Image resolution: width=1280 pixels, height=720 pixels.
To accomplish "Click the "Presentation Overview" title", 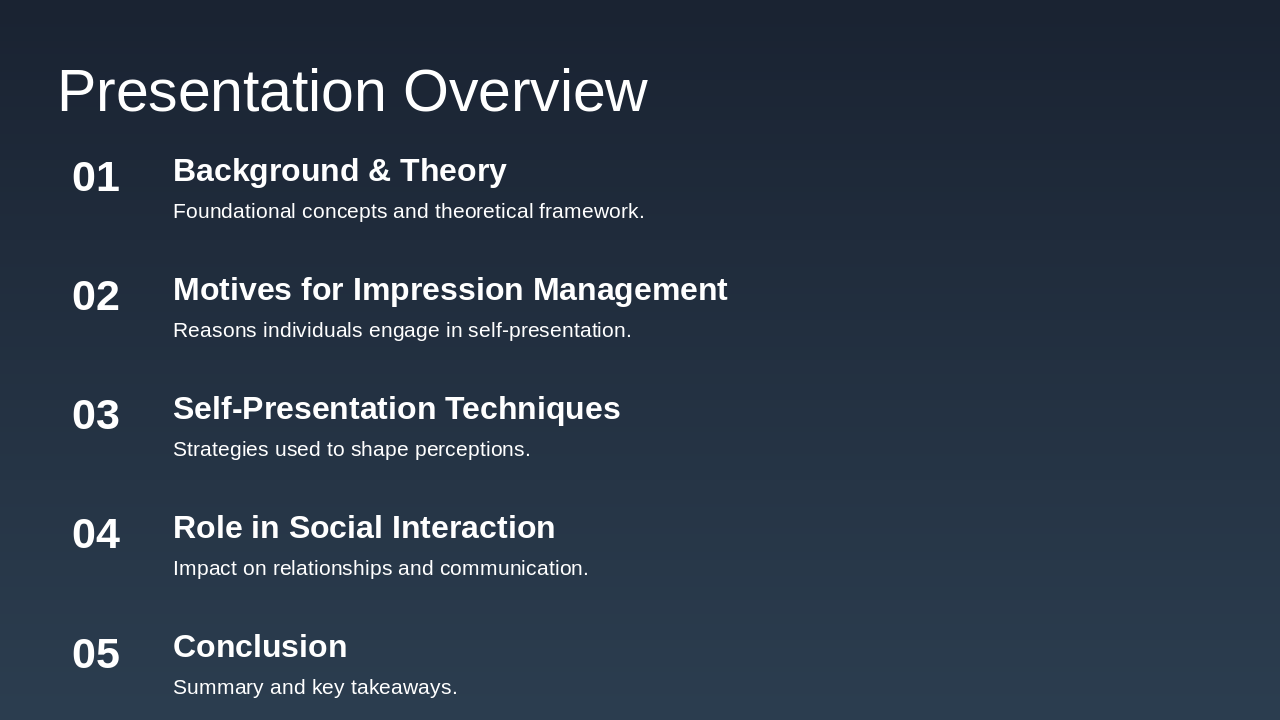I will coord(352,91).
